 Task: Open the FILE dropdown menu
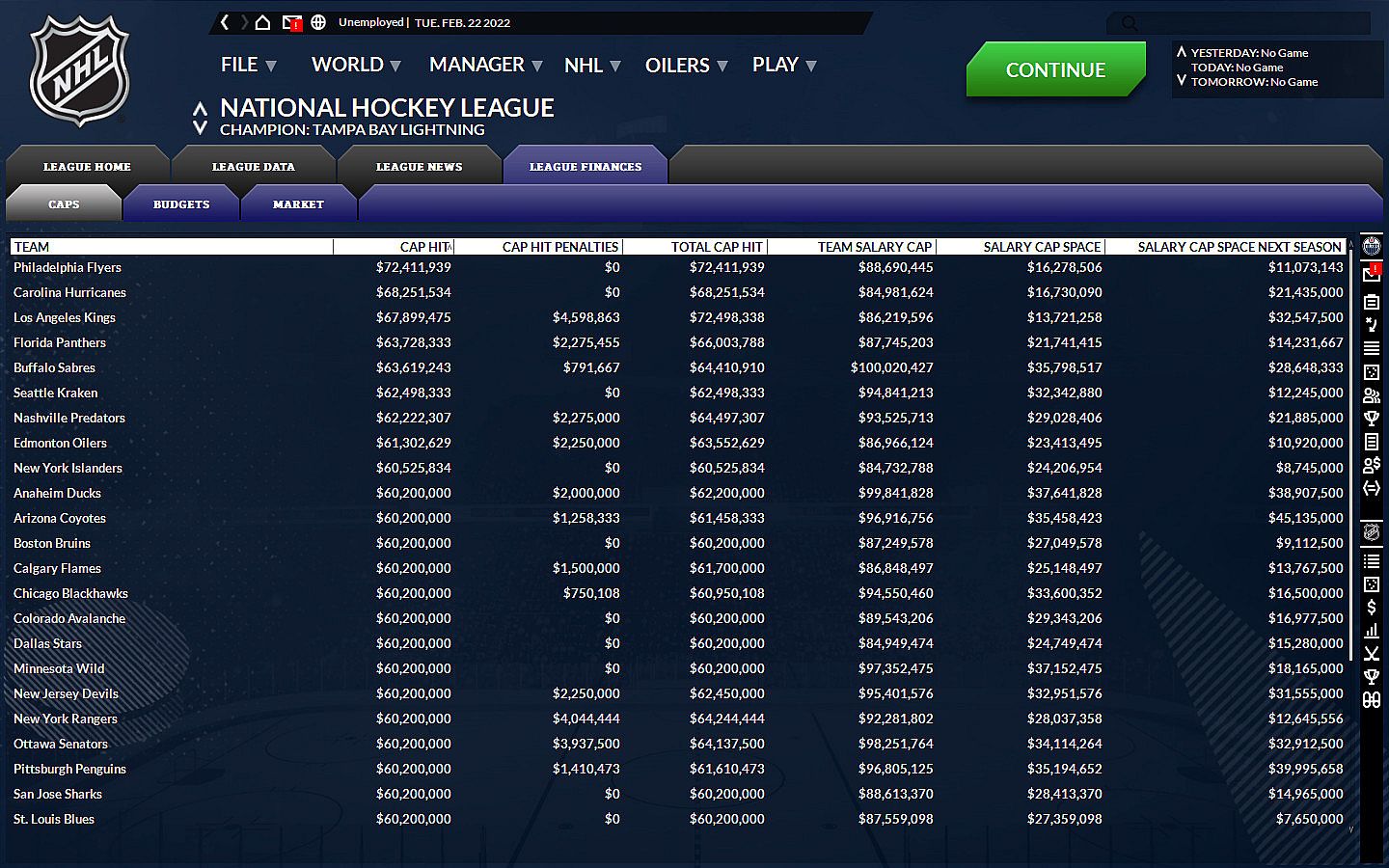[x=248, y=65]
